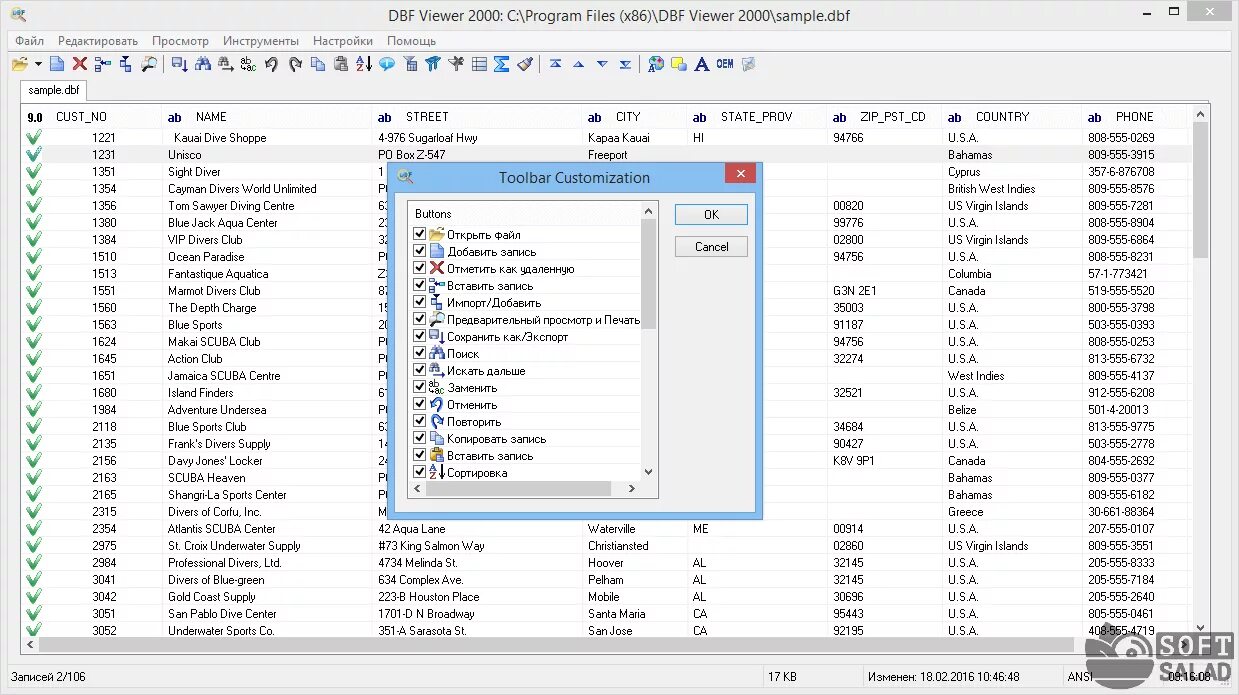Uncheck the Копировать запись checkbox
This screenshot has height=695, width=1239.
coord(420,439)
